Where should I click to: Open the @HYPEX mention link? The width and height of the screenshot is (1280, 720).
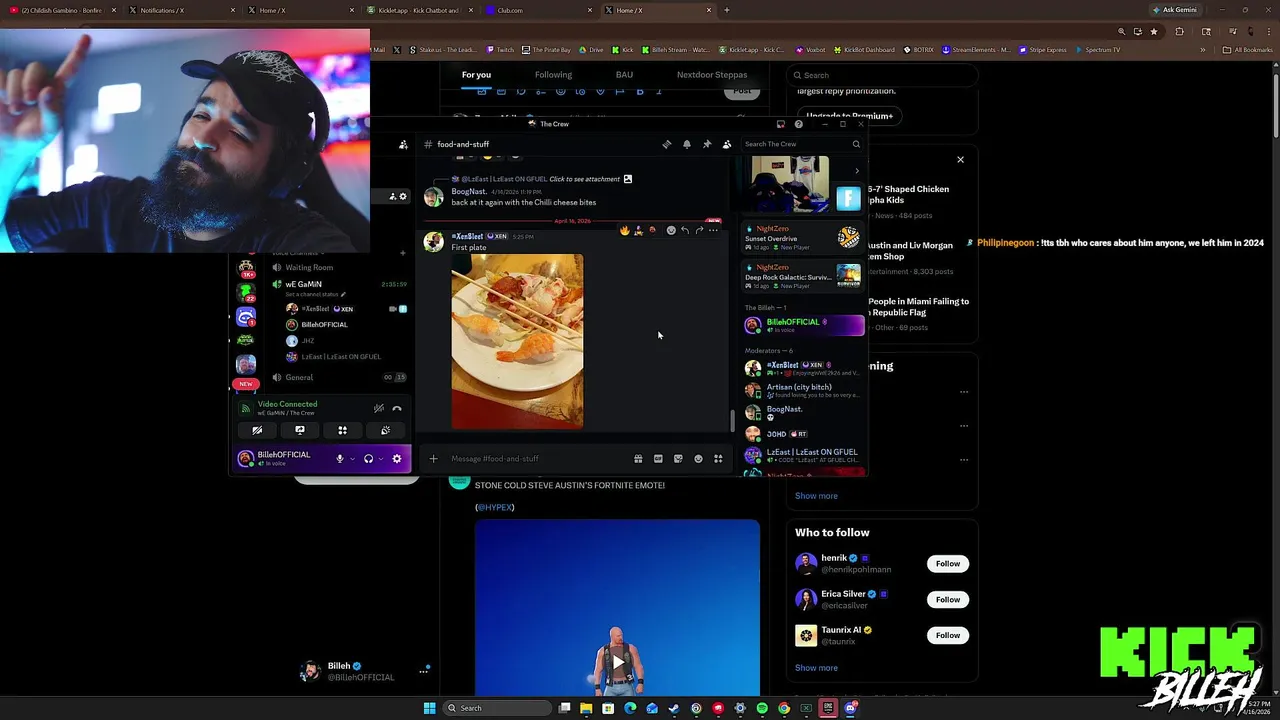495,507
